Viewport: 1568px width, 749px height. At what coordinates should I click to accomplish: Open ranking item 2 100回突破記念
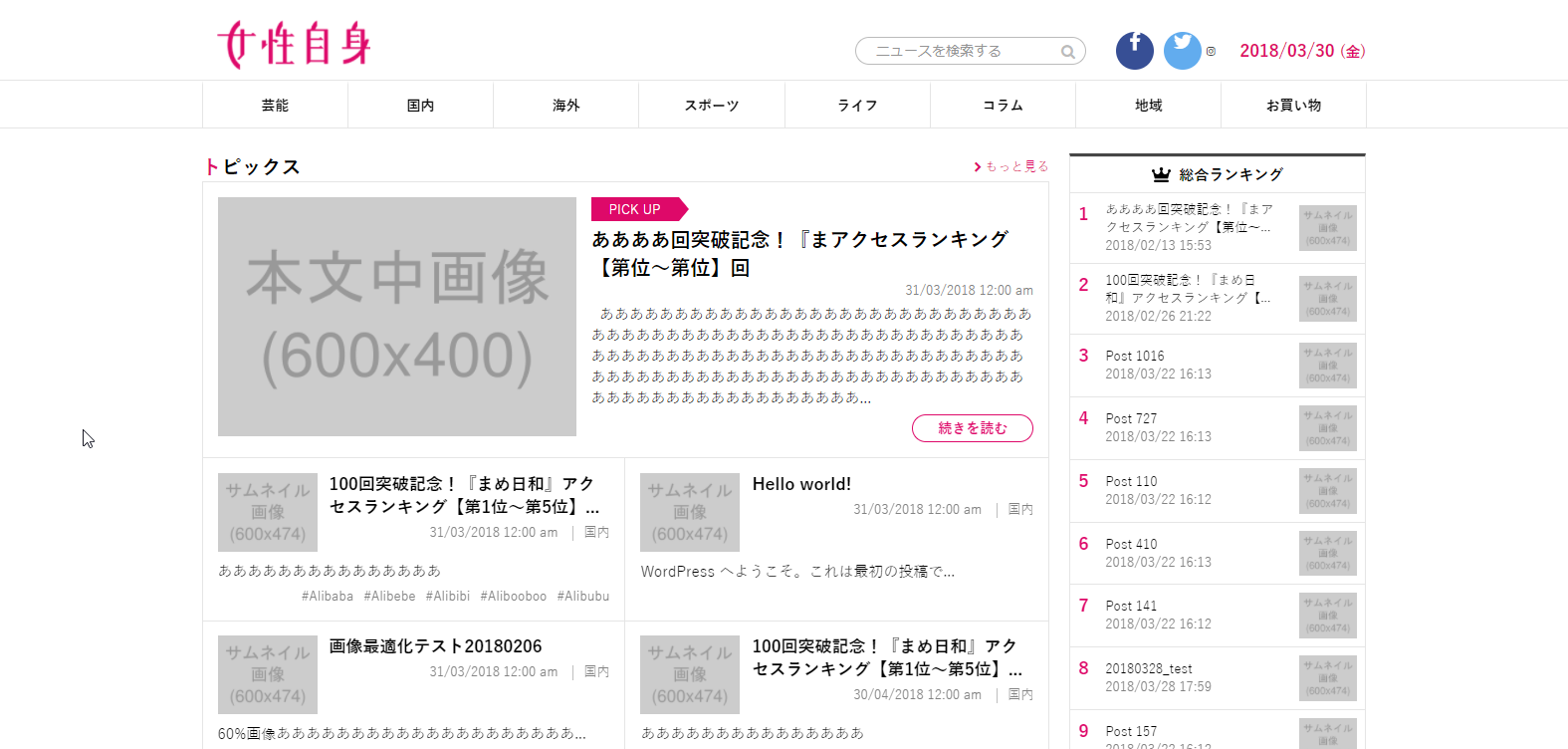(x=1189, y=289)
